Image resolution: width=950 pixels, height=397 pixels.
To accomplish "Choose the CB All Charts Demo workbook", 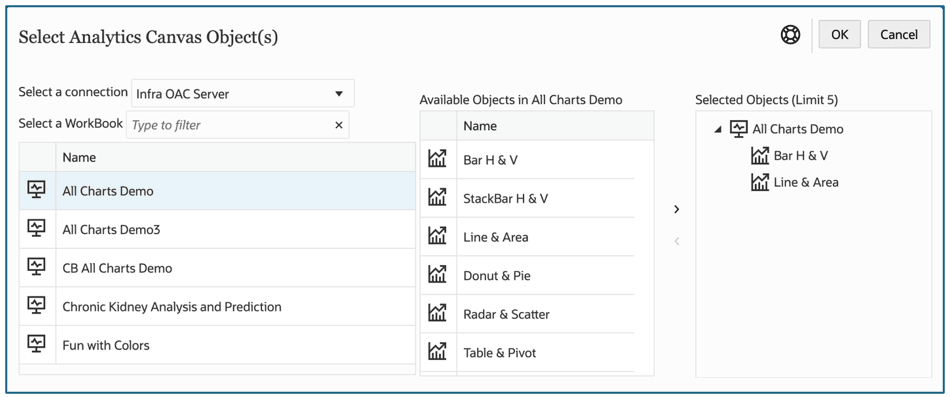I will [217, 268].
